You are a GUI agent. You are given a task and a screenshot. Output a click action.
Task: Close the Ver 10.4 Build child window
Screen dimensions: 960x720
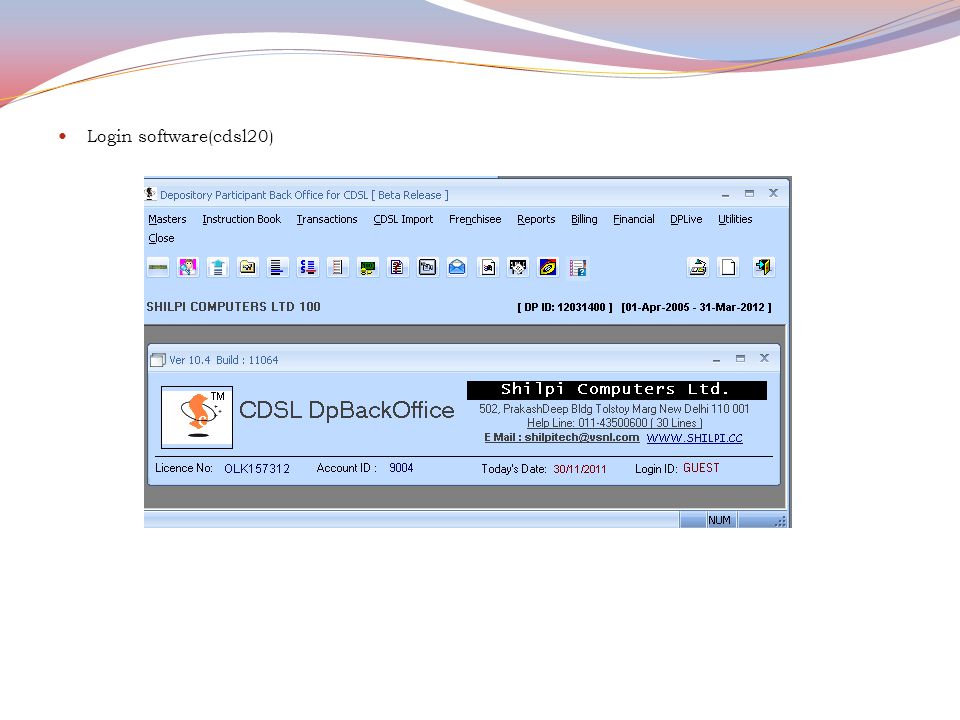tap(764, 358)
